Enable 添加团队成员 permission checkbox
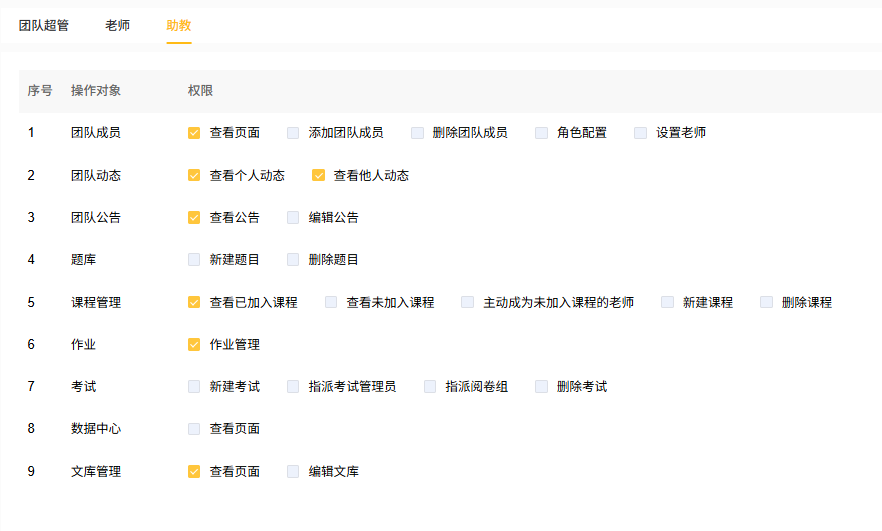 pyautogui.click(x=293, y=133)
